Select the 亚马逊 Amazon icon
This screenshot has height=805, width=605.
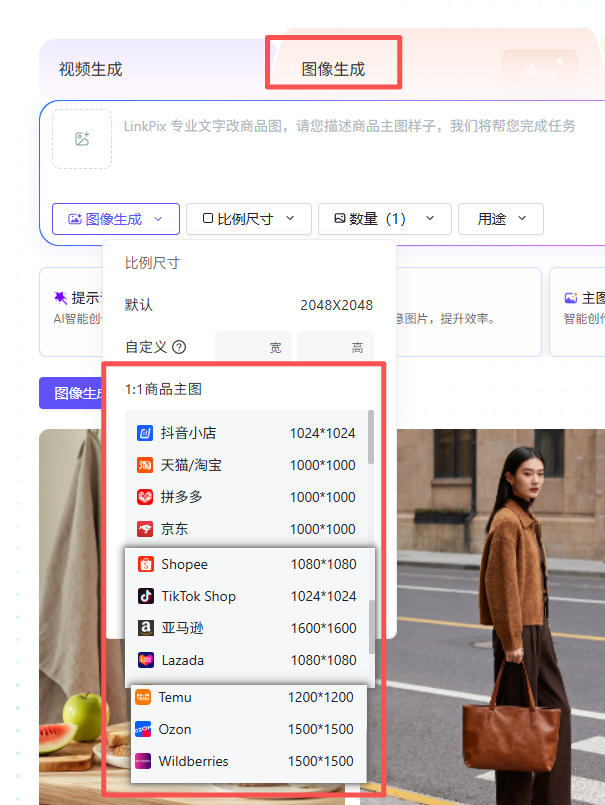pyautogui.click(x=145, y=628)
